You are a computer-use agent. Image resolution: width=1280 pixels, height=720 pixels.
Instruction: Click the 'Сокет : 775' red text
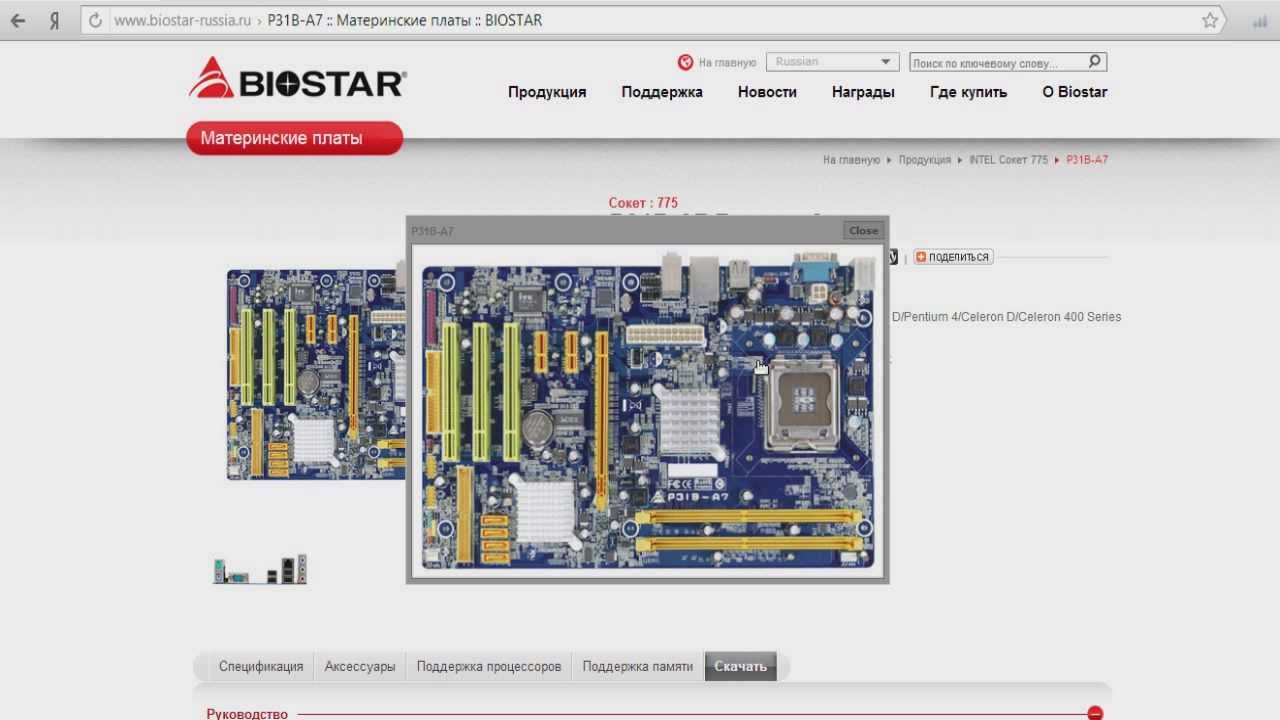tap(643, 203)
